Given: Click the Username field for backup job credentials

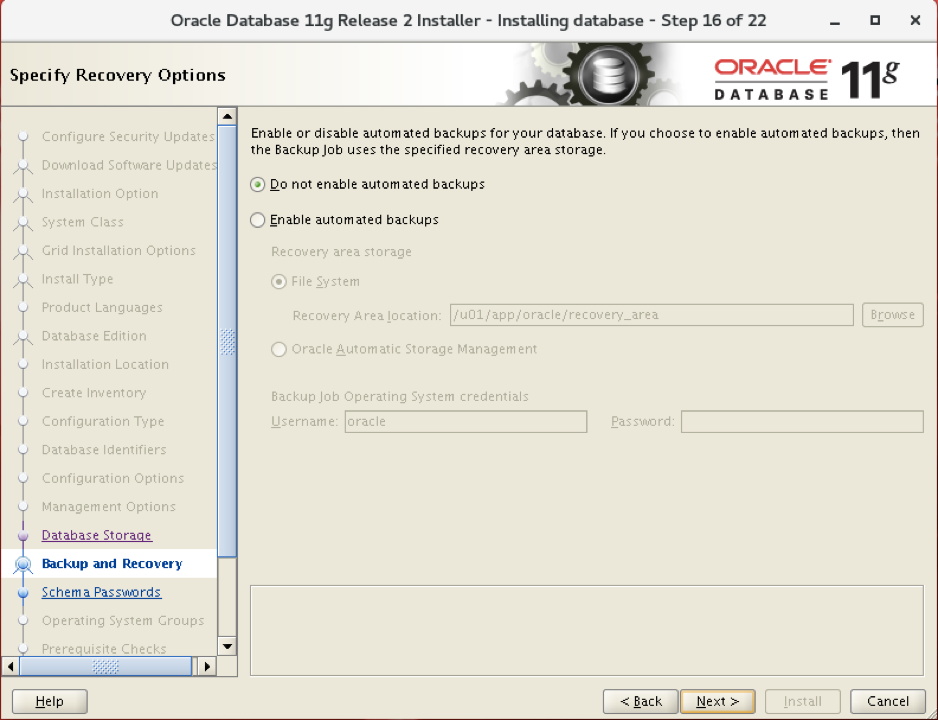Looking at the screenshot, I should click(465, 421).
